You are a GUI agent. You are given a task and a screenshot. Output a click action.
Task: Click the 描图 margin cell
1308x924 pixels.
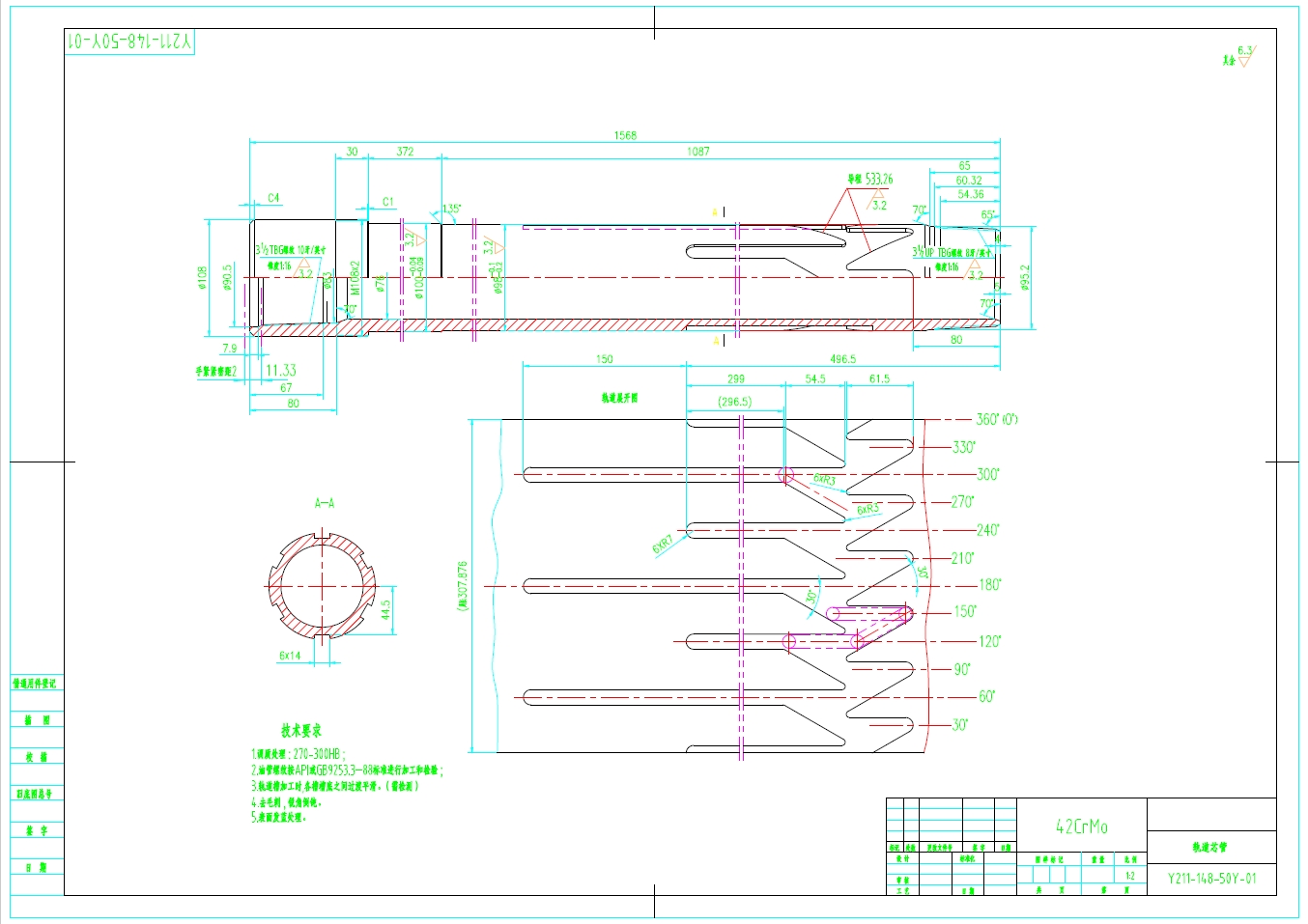coord(37,720)
